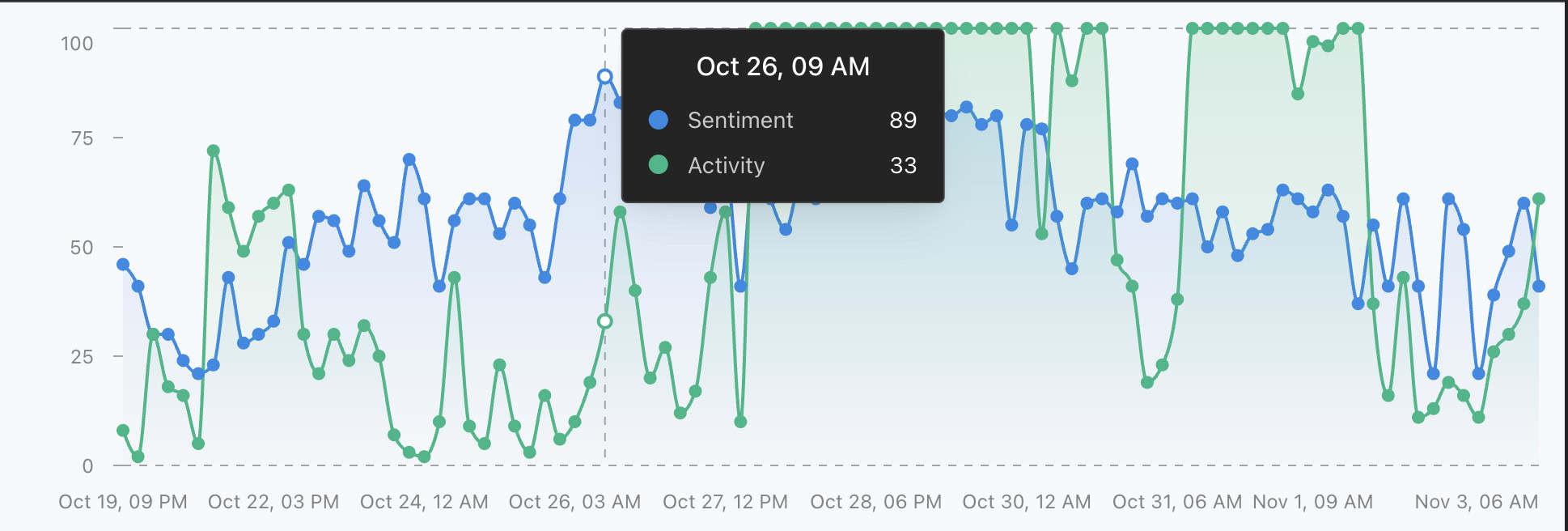The width and height of the screenshot is (1568, 531).
Task: Click the first green Activity data point
Action: click(123, 431)
